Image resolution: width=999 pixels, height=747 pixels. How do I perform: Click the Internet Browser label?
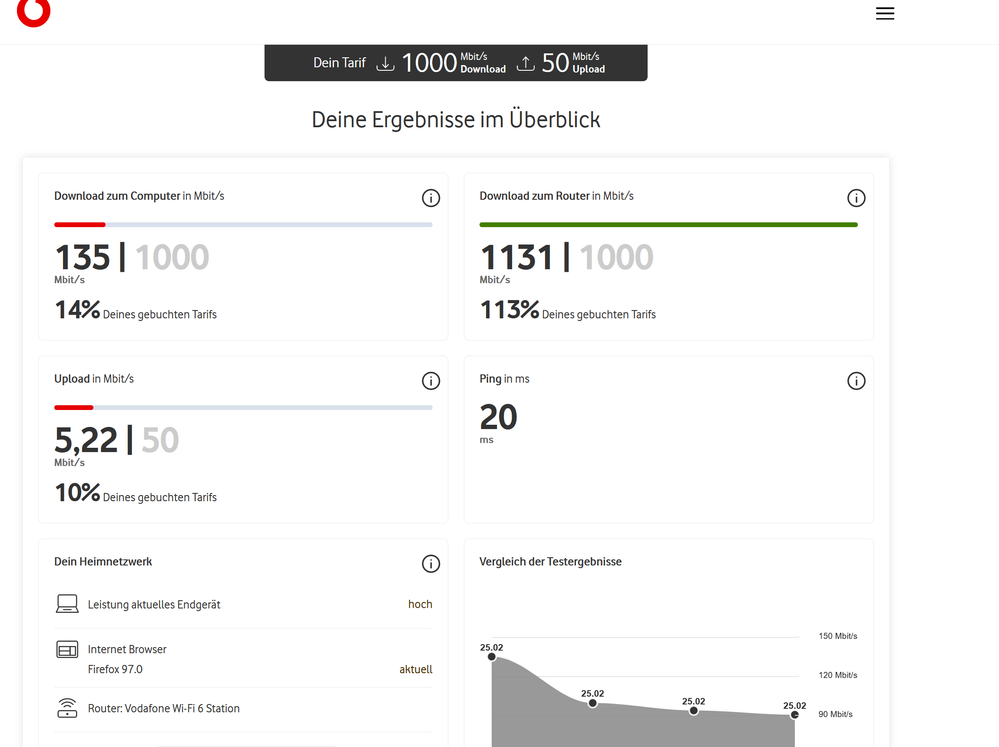coord(127,649)
